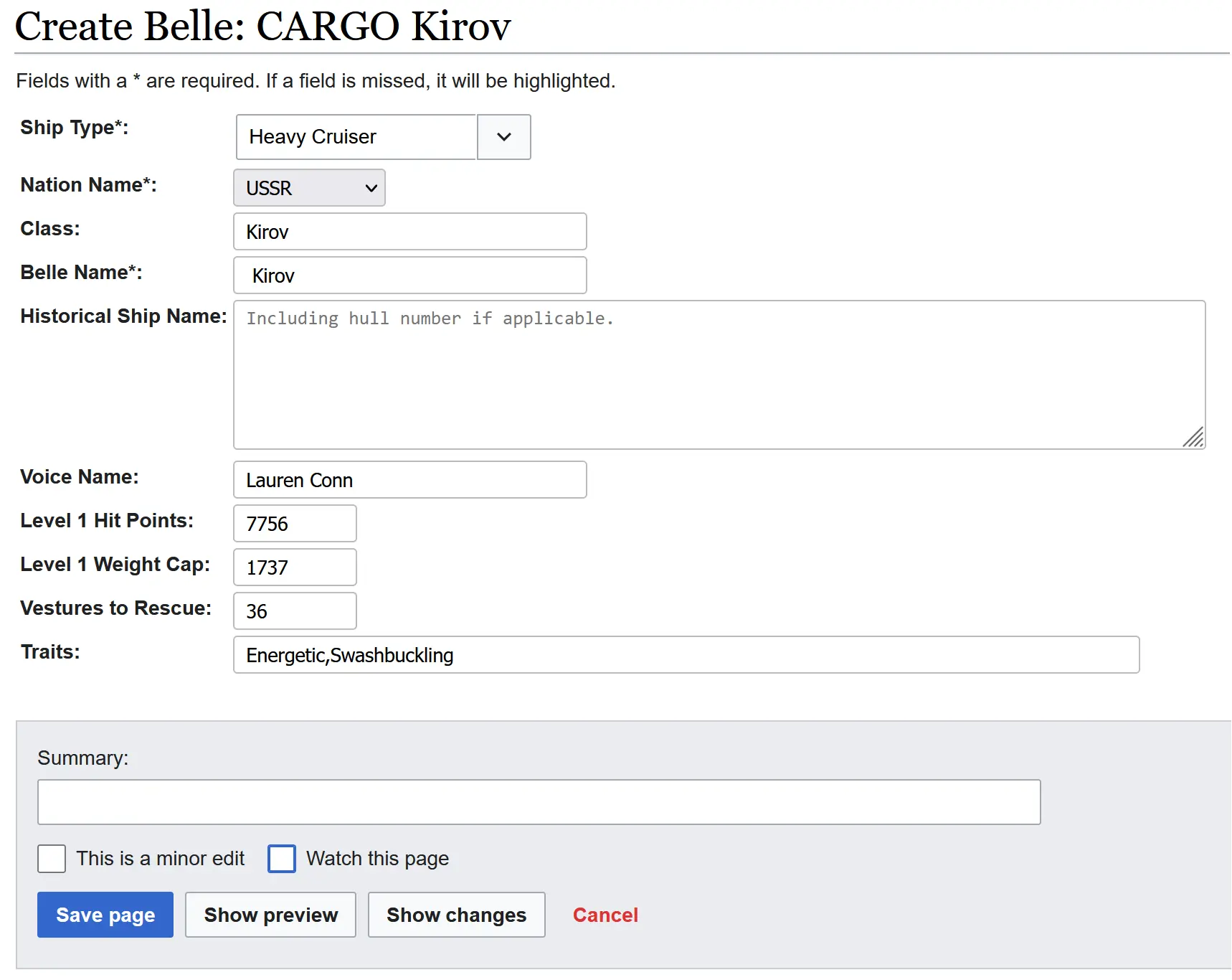Image resolution: width=1232 pixels, height=980 pixels.
Task: Focus the Summary text box
Action: coord(539,802)
